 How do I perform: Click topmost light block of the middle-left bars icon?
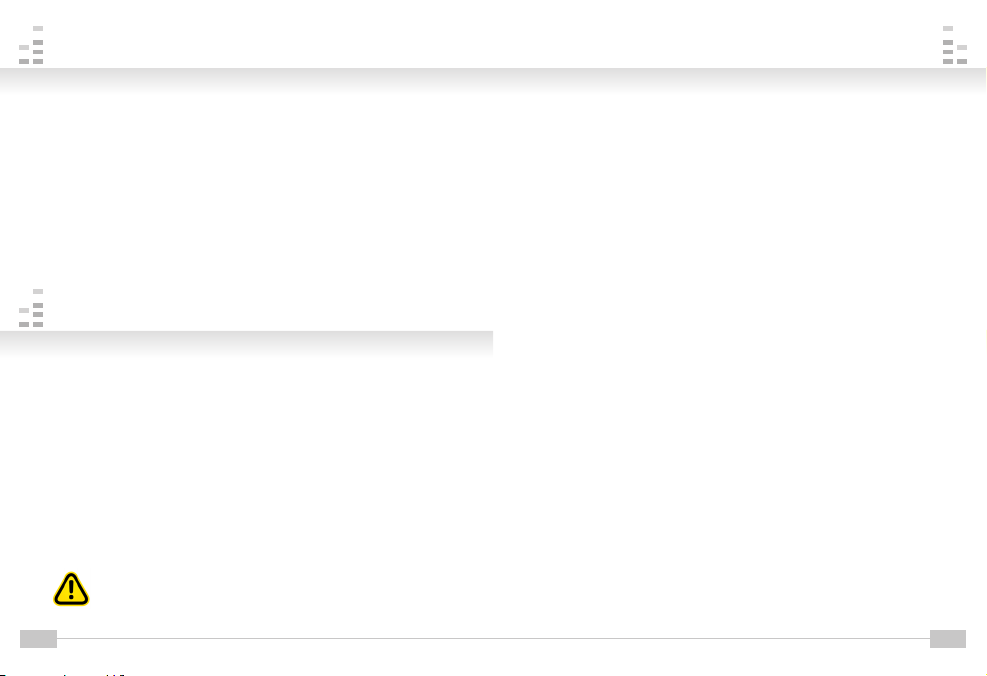click(38, 291)
